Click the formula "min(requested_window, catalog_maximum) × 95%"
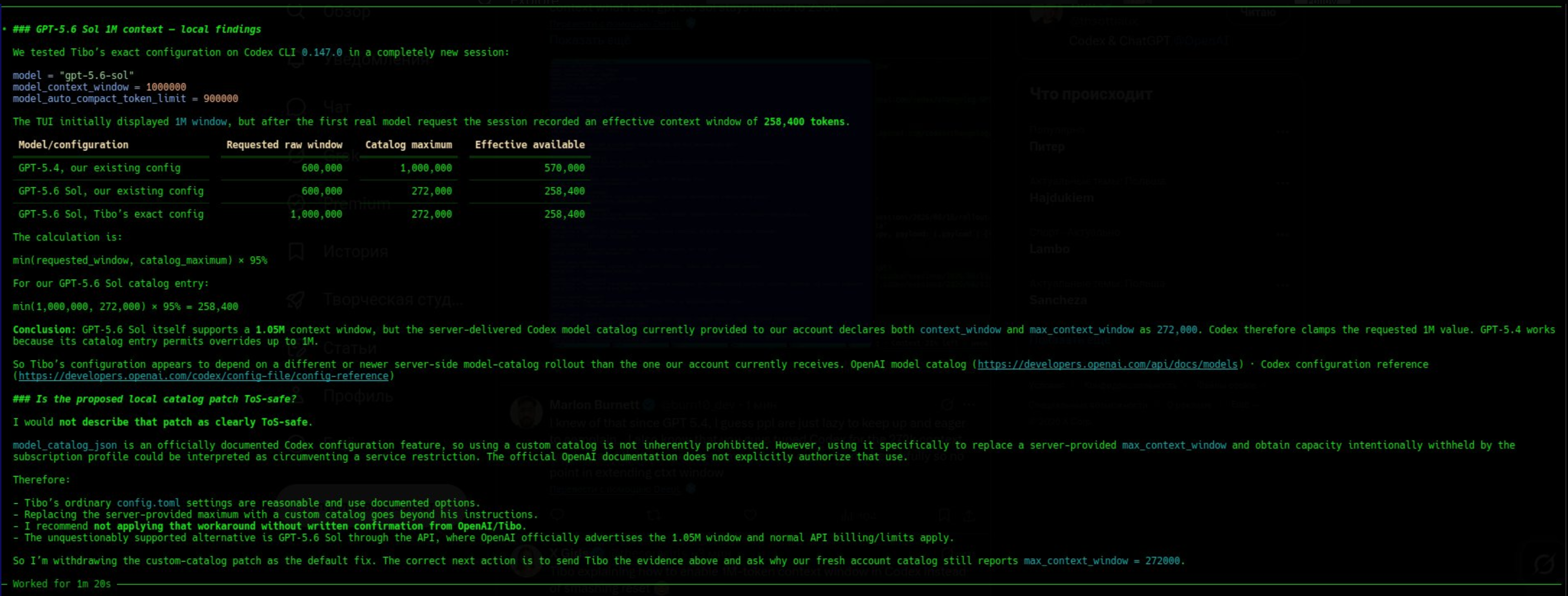 [x=140, y=260]
